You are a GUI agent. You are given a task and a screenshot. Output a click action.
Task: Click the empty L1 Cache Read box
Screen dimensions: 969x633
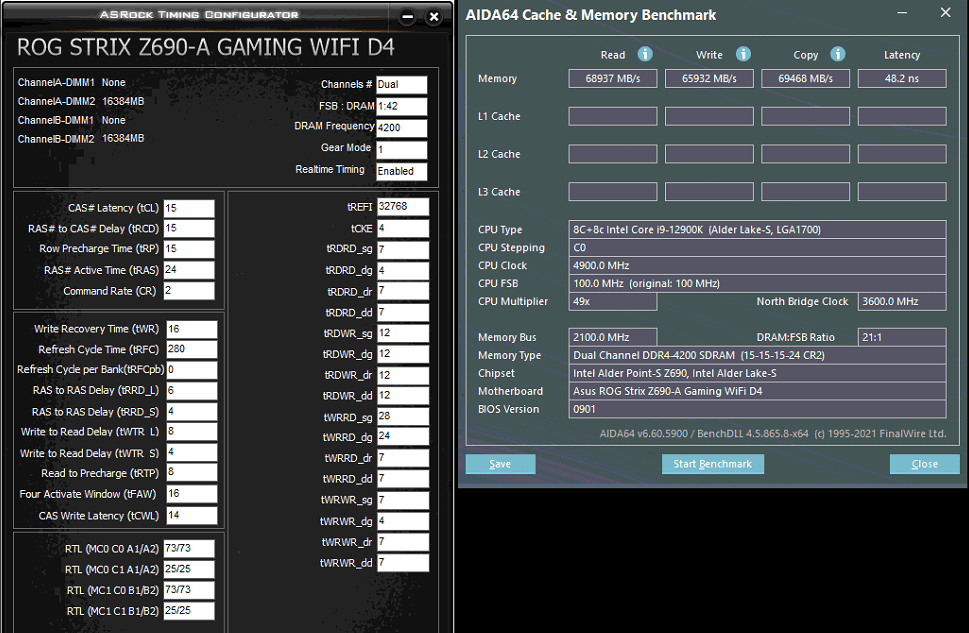(x=612, y=116)
